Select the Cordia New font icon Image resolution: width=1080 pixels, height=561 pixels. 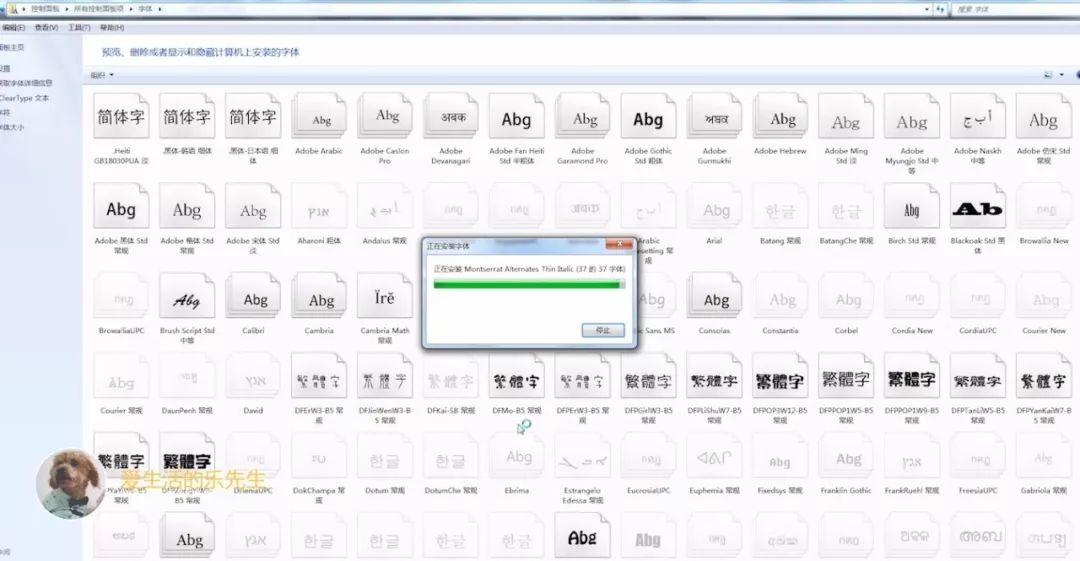[x=912, y=296]
